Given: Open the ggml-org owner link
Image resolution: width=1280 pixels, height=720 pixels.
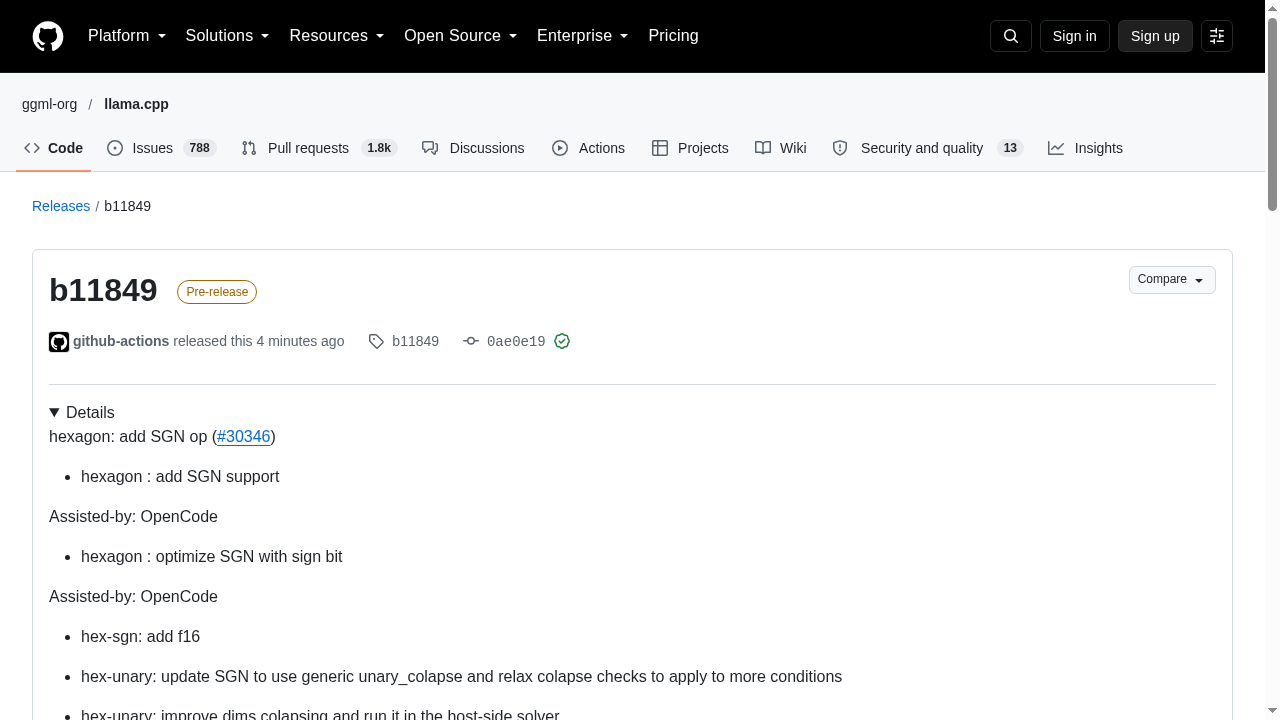Looking at the screenshot, I should point(49,104).
